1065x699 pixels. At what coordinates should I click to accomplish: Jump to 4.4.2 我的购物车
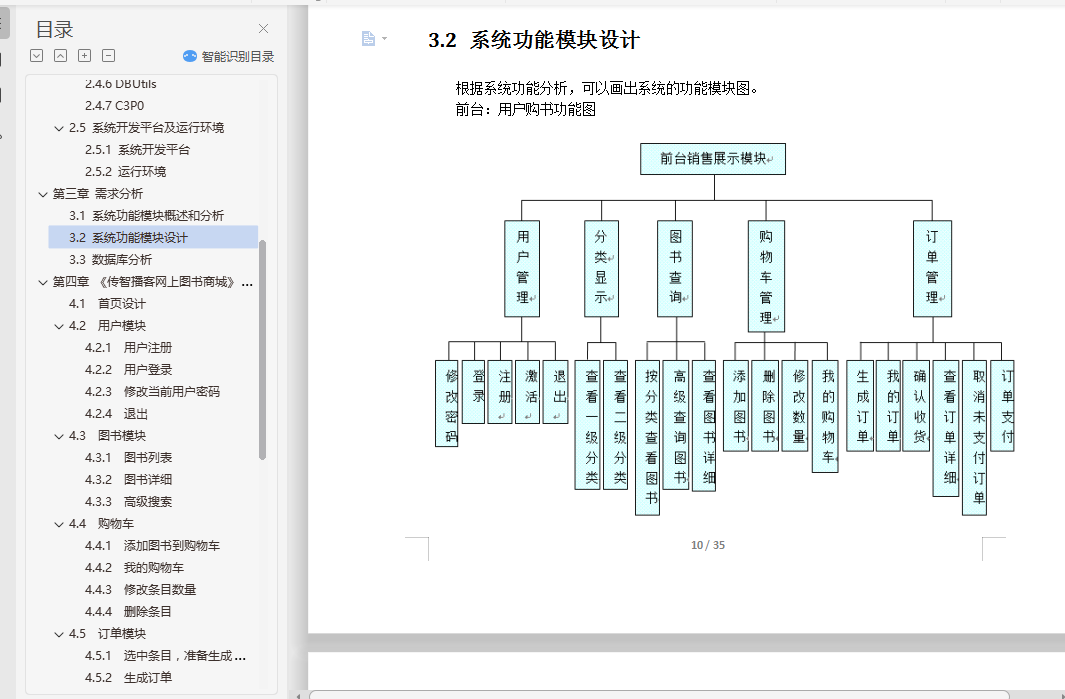[x=134, y=567]
